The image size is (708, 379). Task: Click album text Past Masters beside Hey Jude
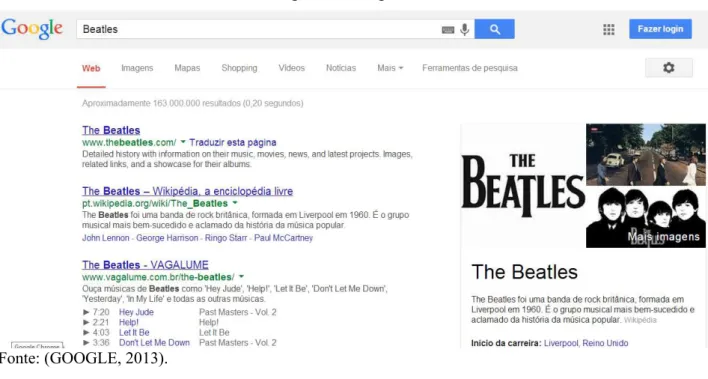[x=238, y=312]
